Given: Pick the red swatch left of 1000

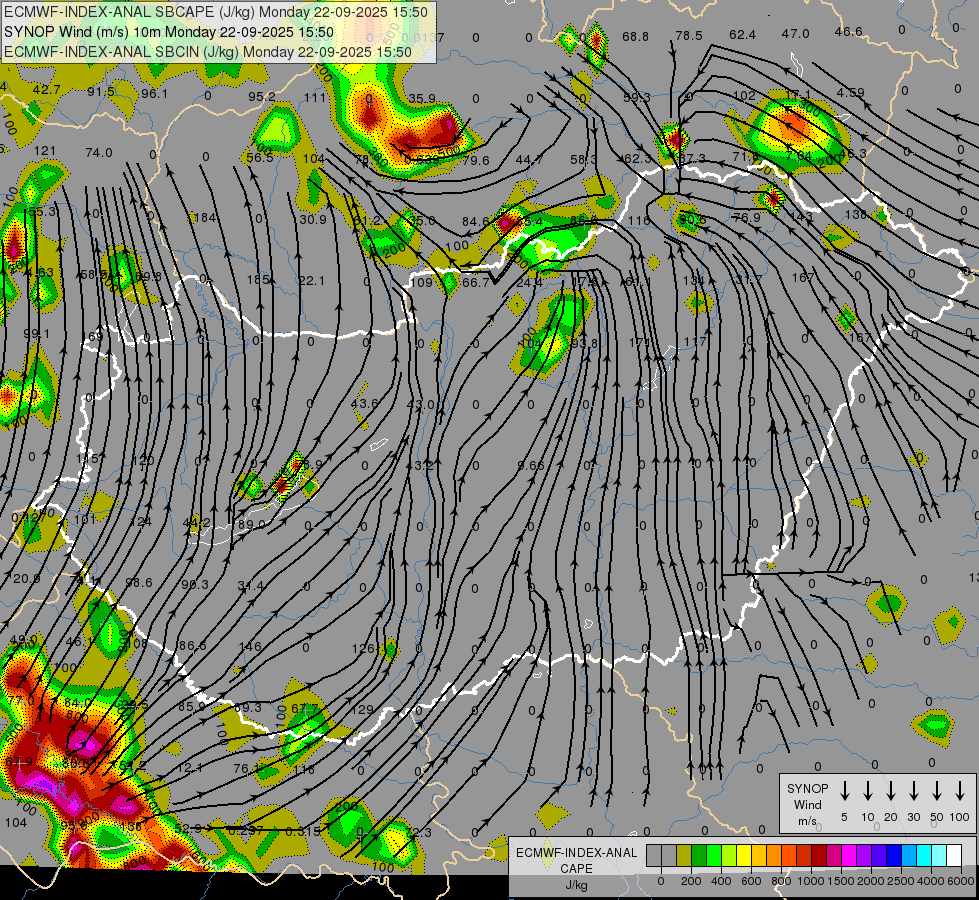Looking at the screenshot, I should [x=804, y=855].
